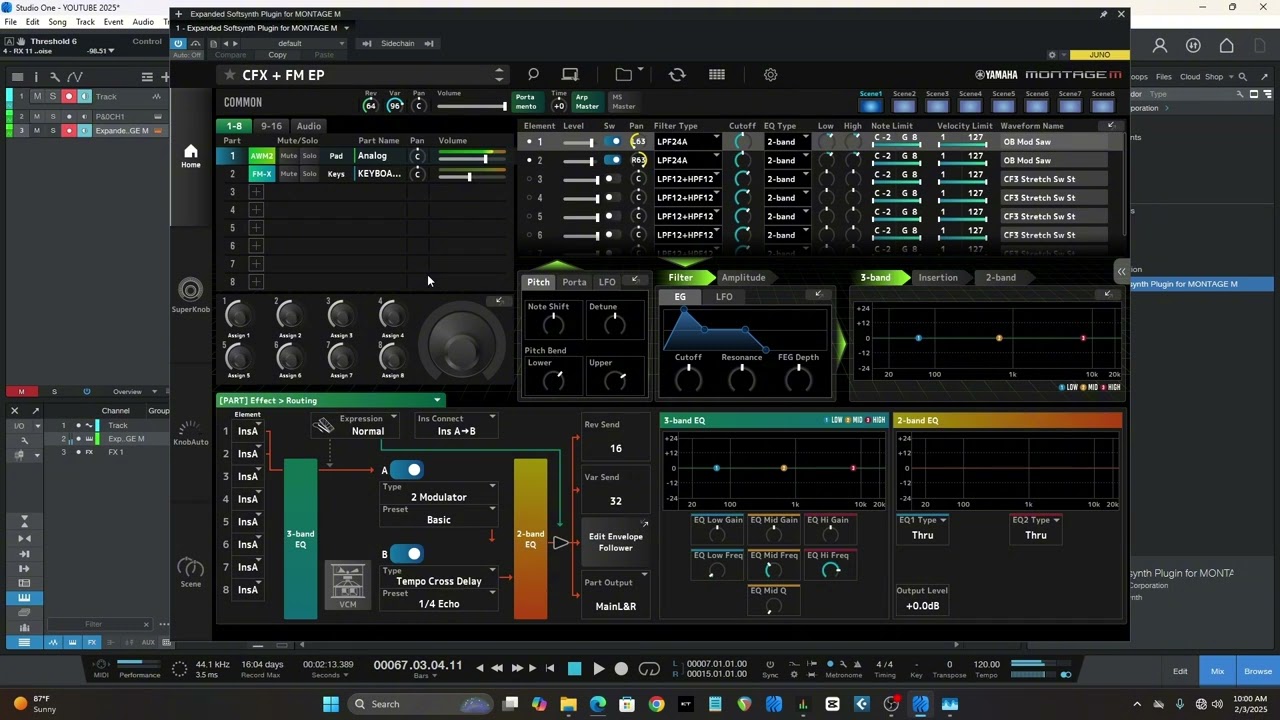Toggle the Portamento button
The width and height of the screenshot is (1280, 720).
[x=526, y=102]
